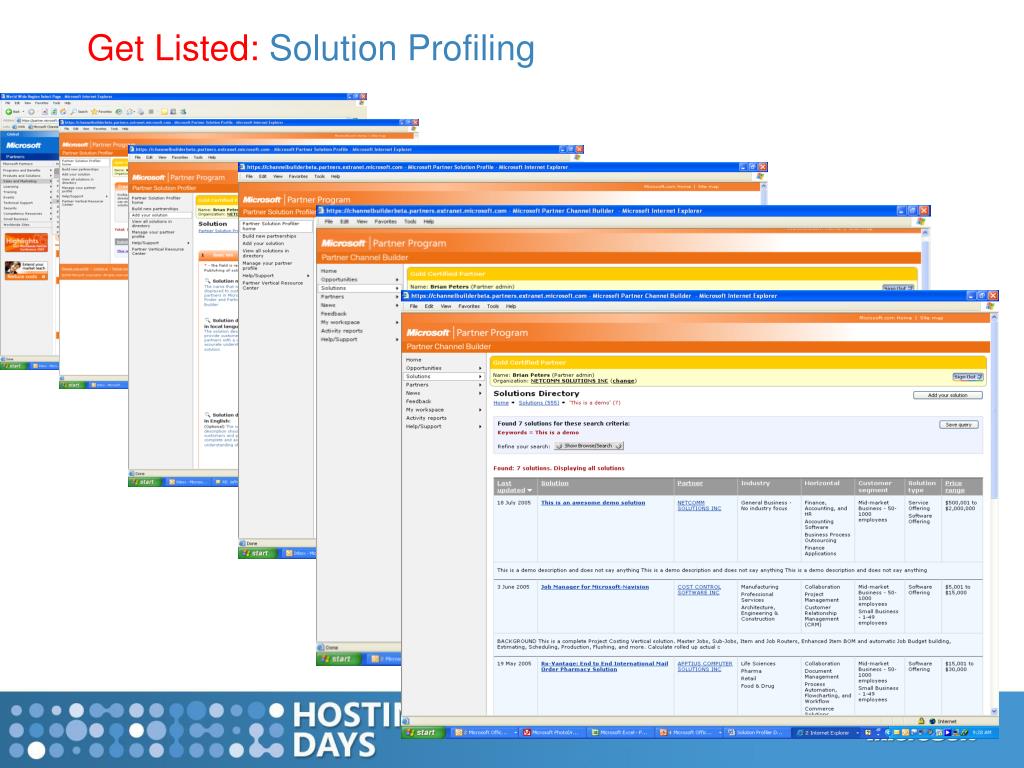Viewport: 1024px width, 768px height.
Task: Open Microsoft Excel taskbar item
Action: coord(618,733)
